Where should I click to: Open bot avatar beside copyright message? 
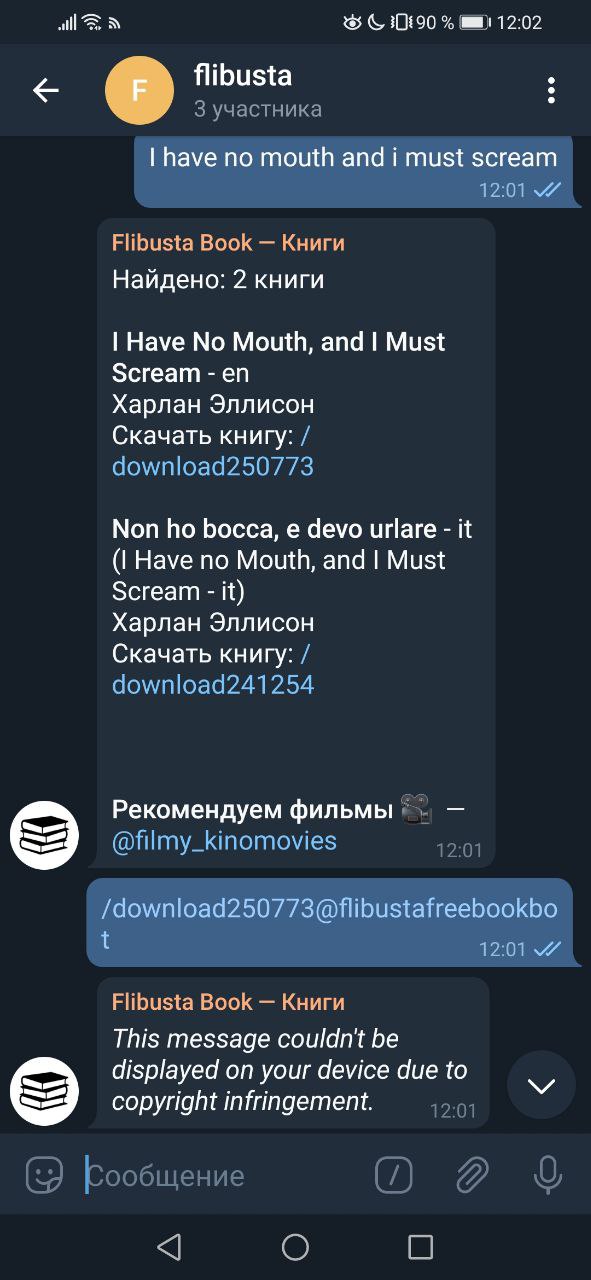[44, 1091]
